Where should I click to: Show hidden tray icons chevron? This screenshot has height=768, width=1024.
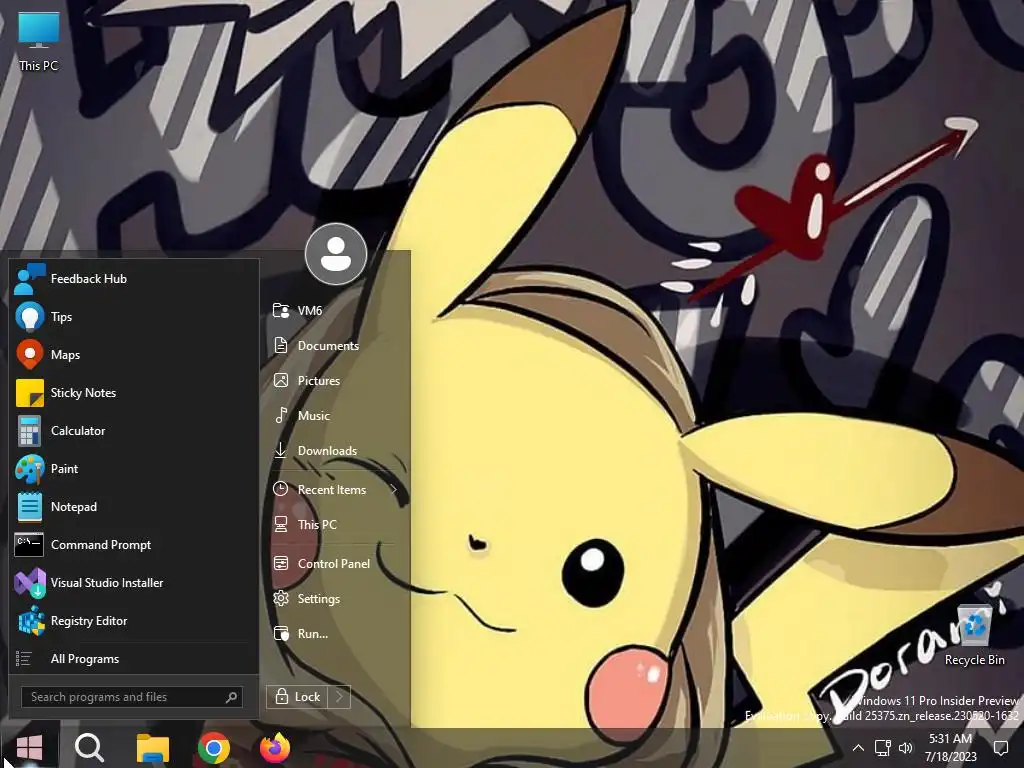[858, 748]
